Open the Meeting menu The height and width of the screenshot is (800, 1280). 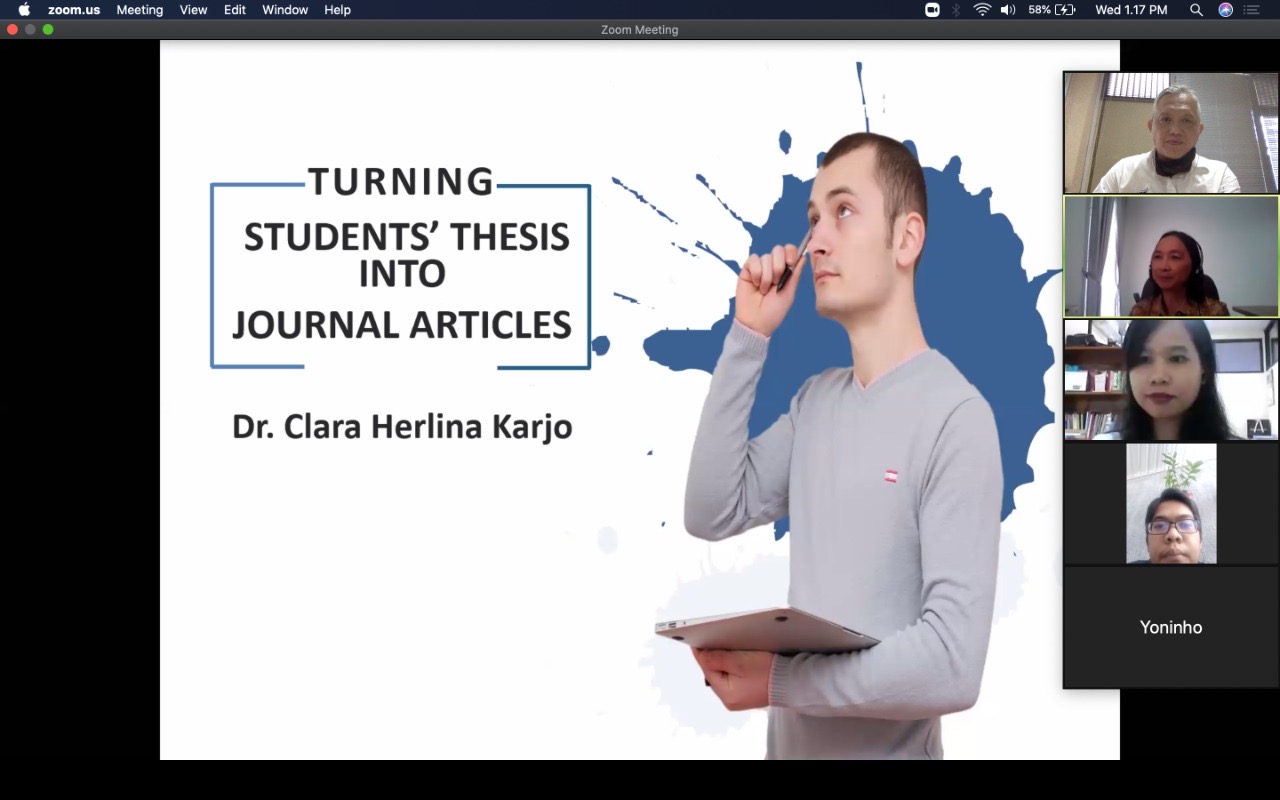[139, 10]
